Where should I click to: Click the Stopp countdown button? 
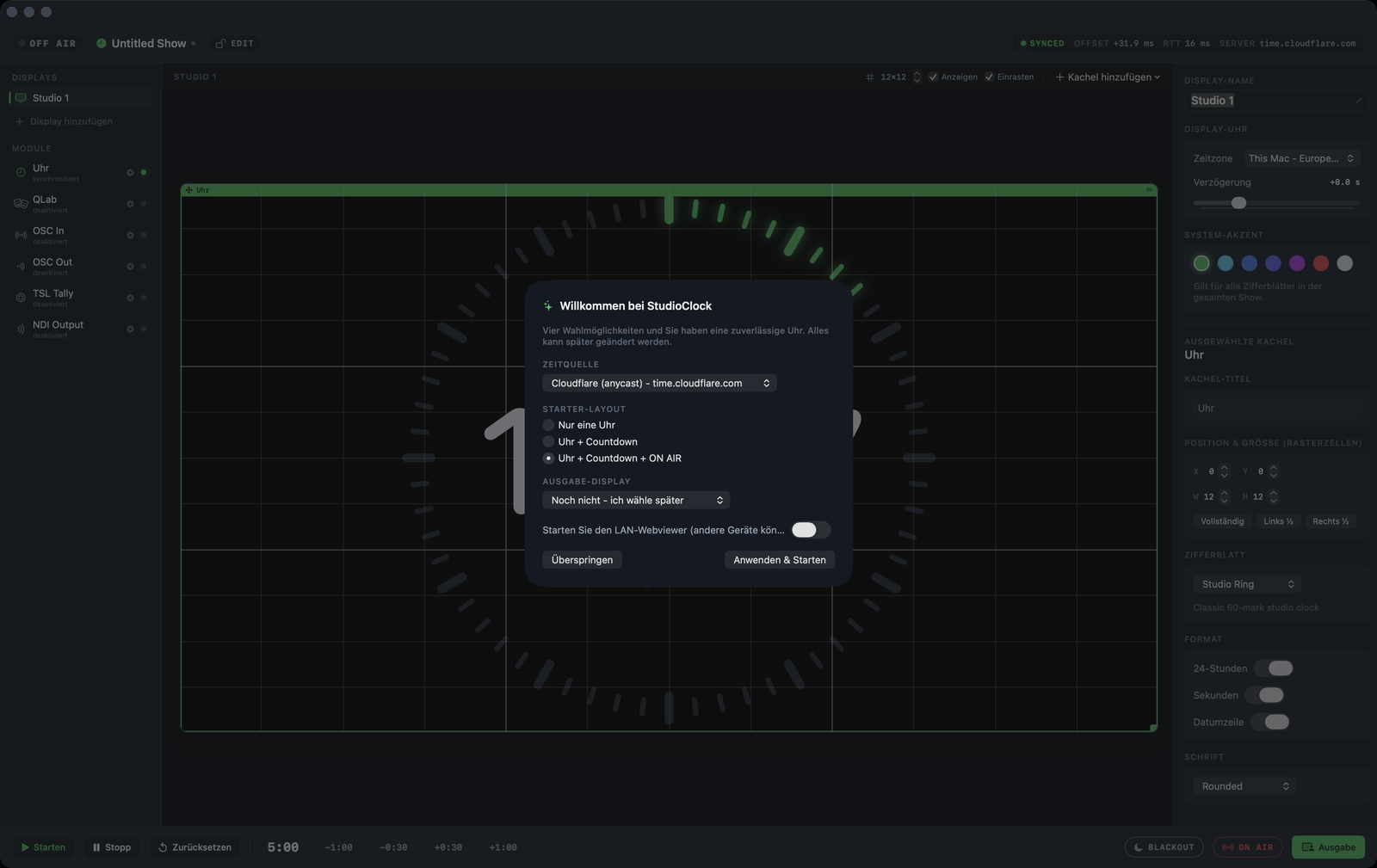(112, 847)
